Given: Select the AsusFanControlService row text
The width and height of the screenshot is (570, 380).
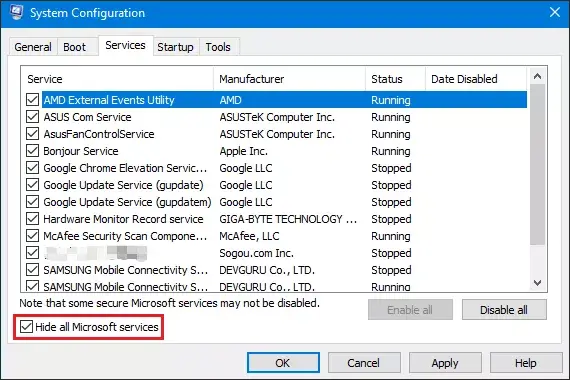Looking at the screenshot, I should 99,134.
